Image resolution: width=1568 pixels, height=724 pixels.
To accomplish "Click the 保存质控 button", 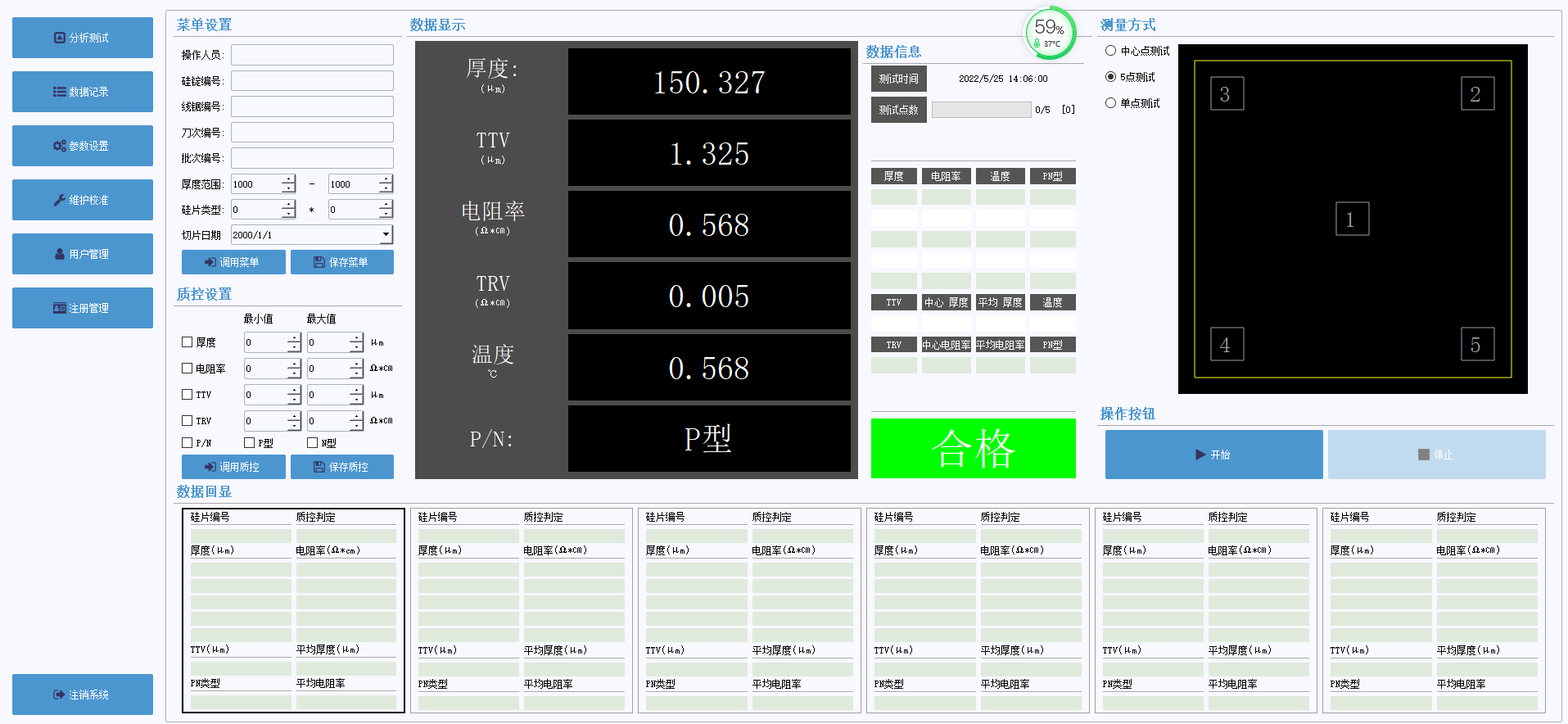I will pyautogui.click(x=342, y=467).
